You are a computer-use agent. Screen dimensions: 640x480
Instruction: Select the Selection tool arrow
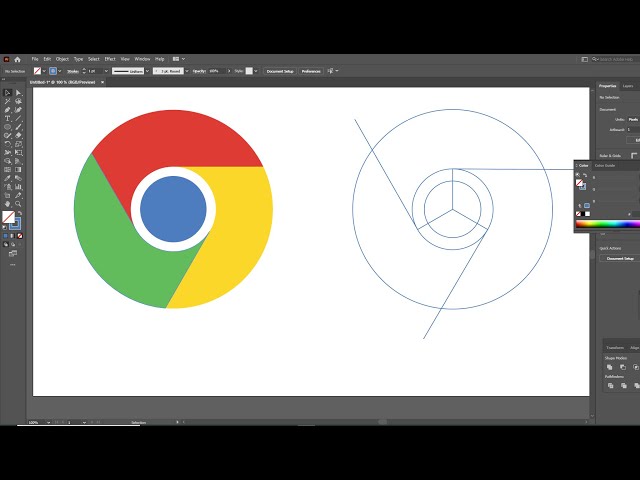pos(7,93)
